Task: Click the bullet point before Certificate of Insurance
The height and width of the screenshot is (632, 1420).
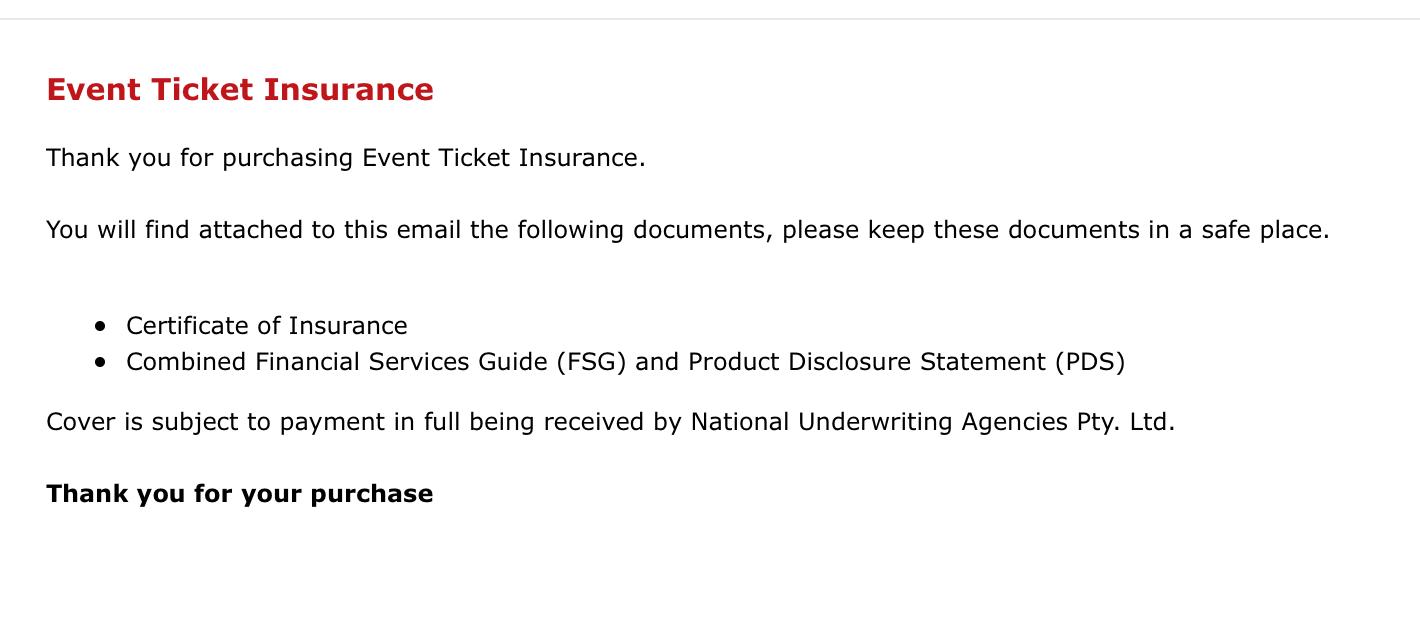Action: [100, 326]
